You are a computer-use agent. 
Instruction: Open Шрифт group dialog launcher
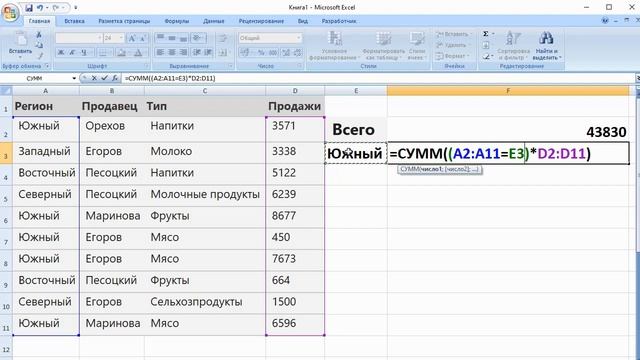click(147, 66)
